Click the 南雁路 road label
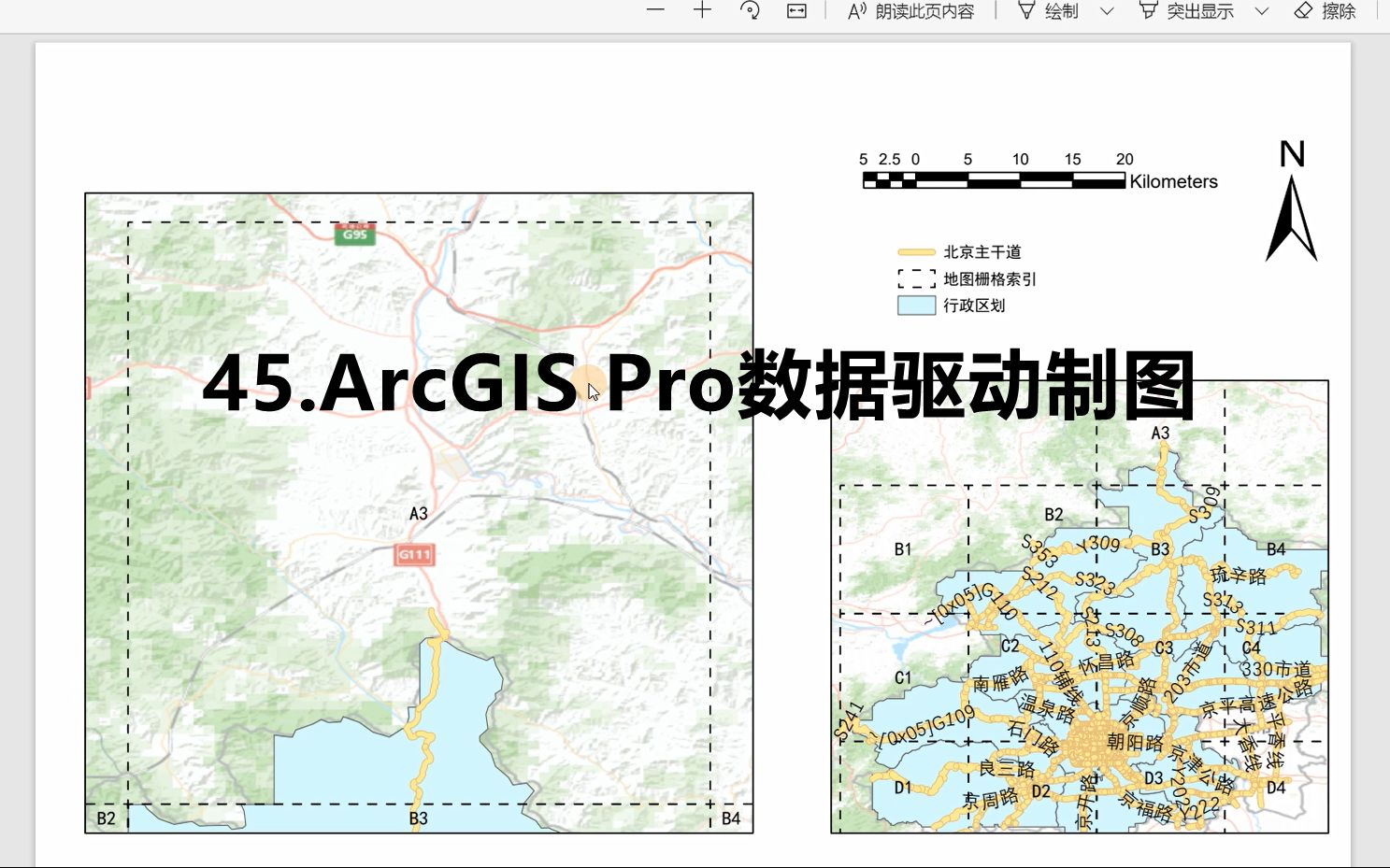Screen dimensions: 1390x868 click(x=999, y=680)
